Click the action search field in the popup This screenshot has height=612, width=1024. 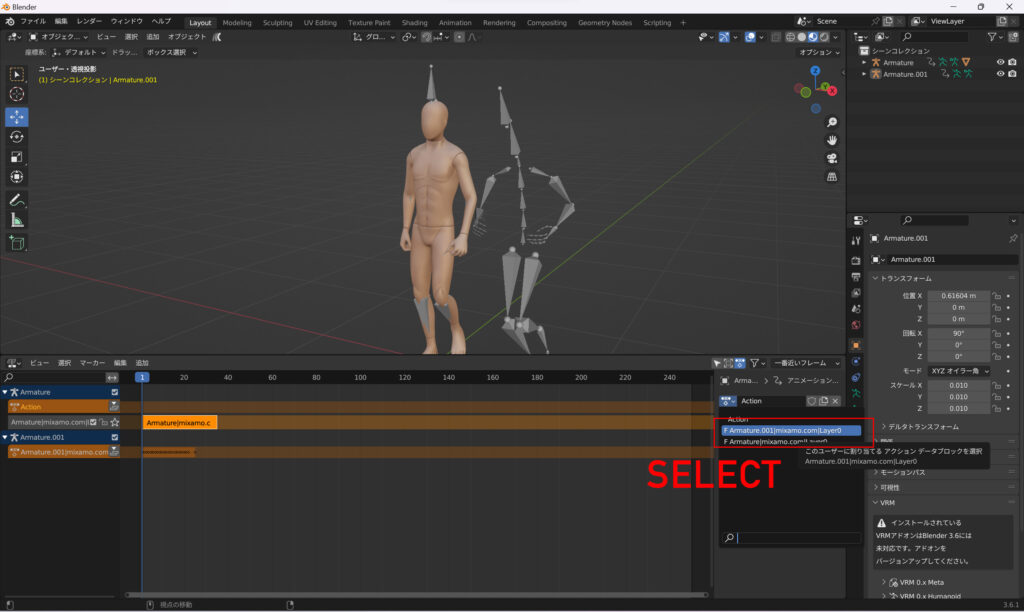point(797,538)
